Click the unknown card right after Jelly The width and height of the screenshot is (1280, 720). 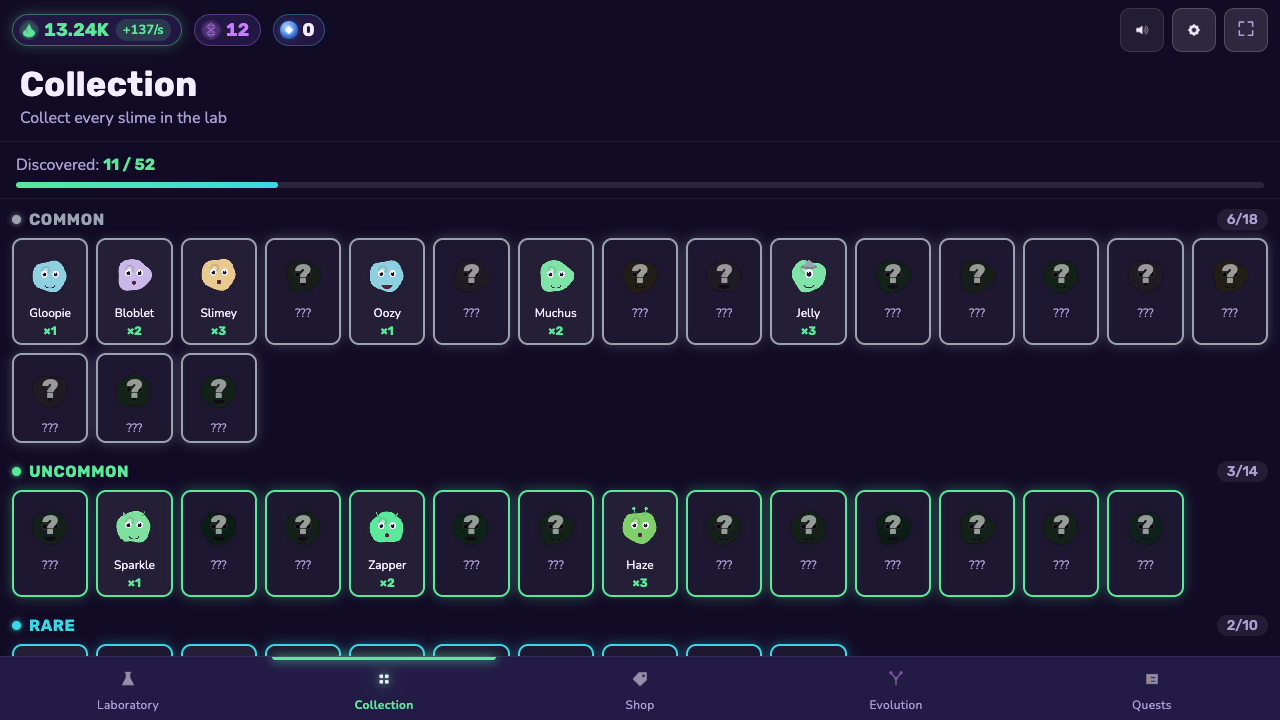click(893, 291)
